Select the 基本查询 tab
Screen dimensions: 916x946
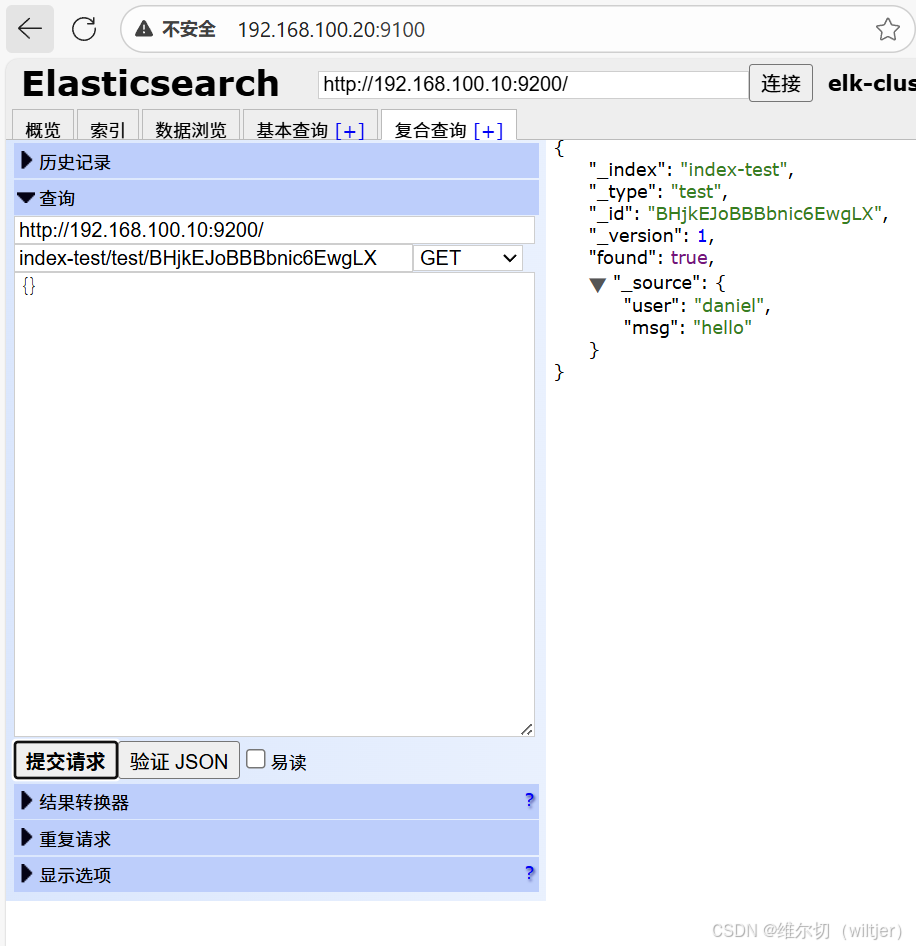(x=292, y=129)
